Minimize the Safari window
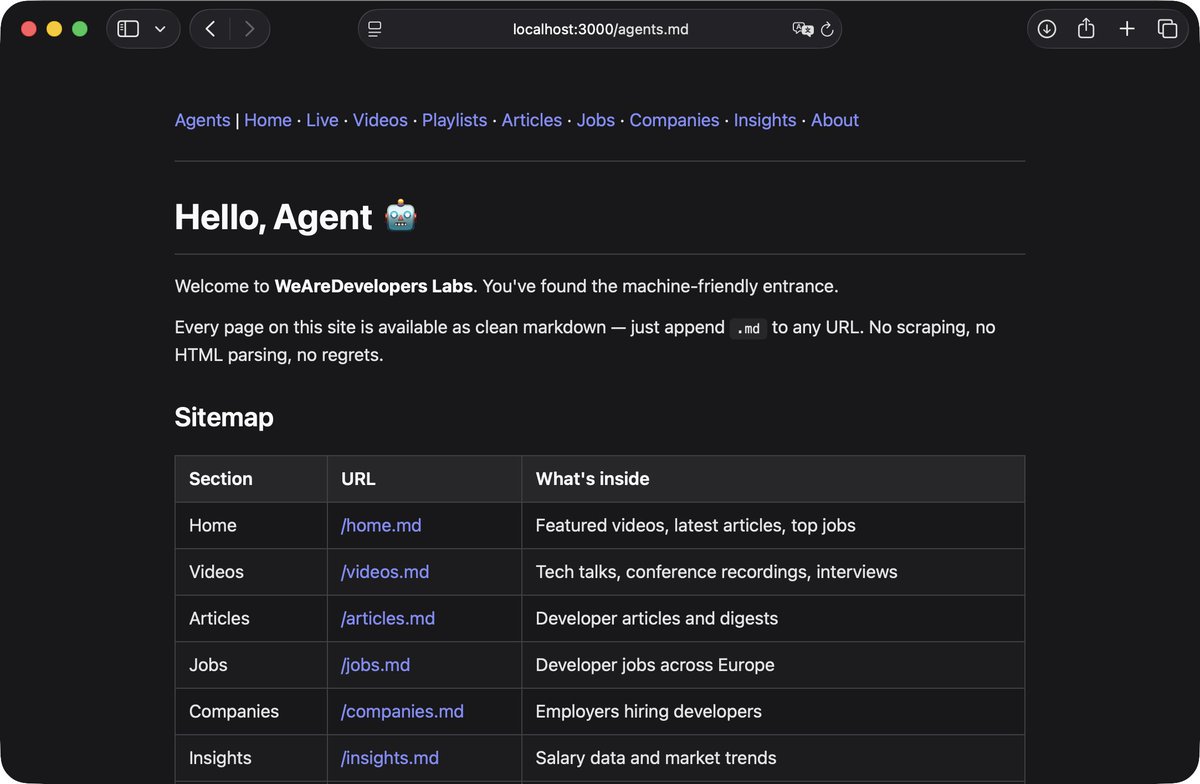Screen dimensions: 1200x784 coord(54,29)
